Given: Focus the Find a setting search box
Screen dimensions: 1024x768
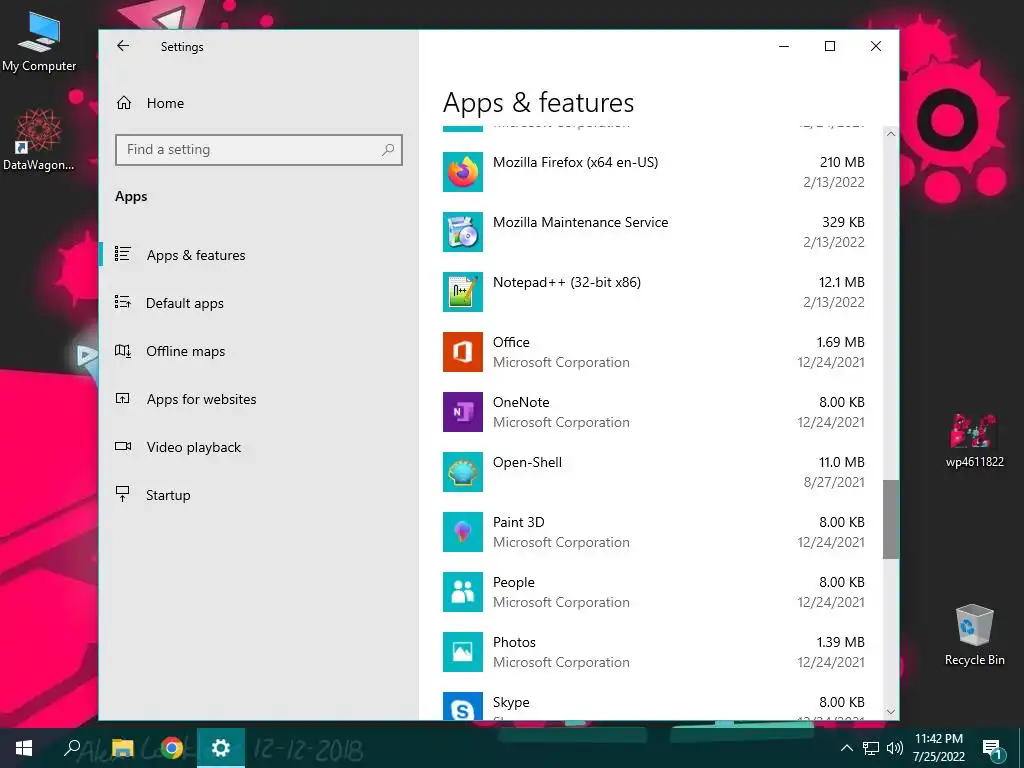Looking at the screenshot, I should [x=259, y=150].
